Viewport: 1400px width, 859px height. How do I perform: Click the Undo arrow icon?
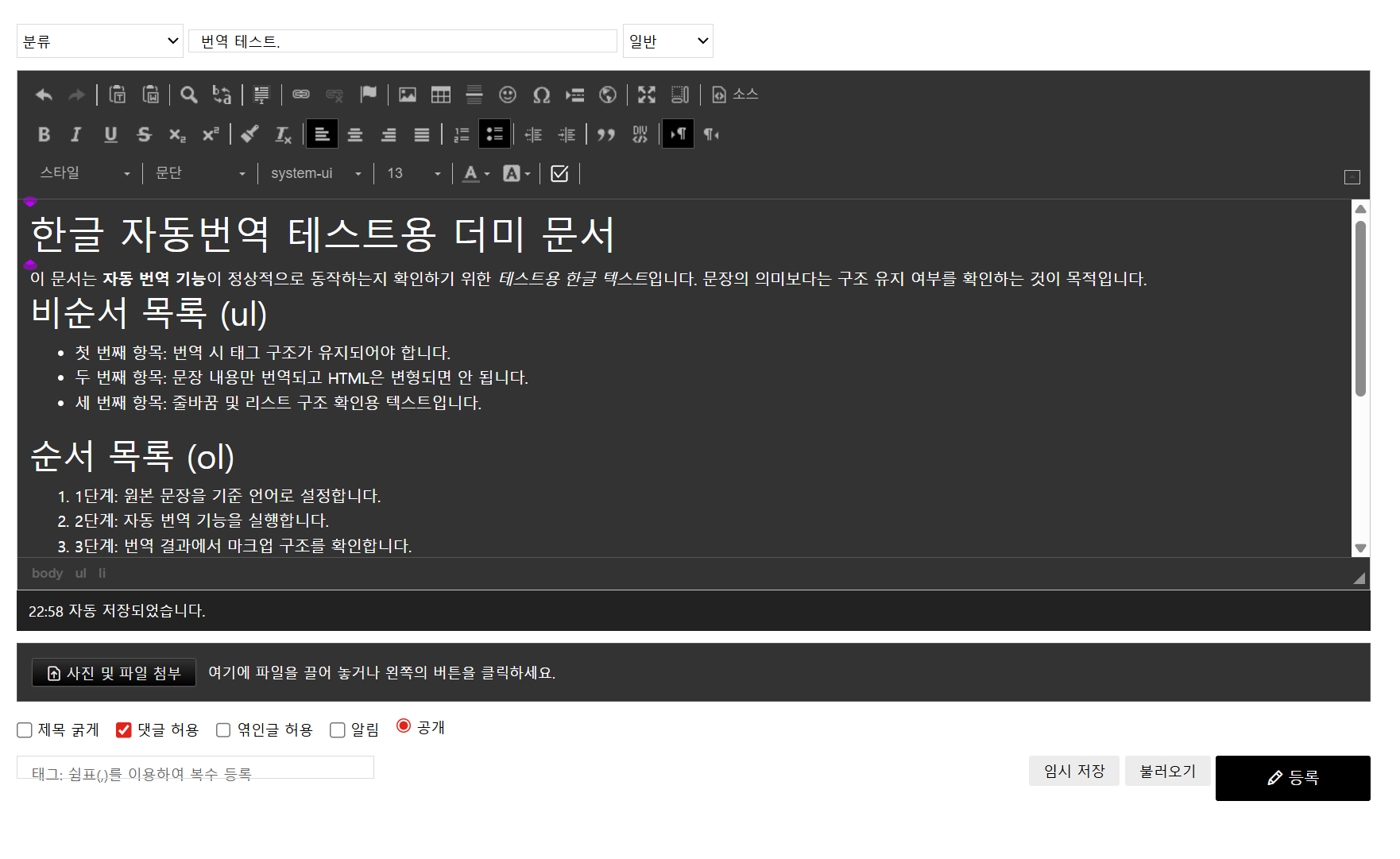coord(44,95)
